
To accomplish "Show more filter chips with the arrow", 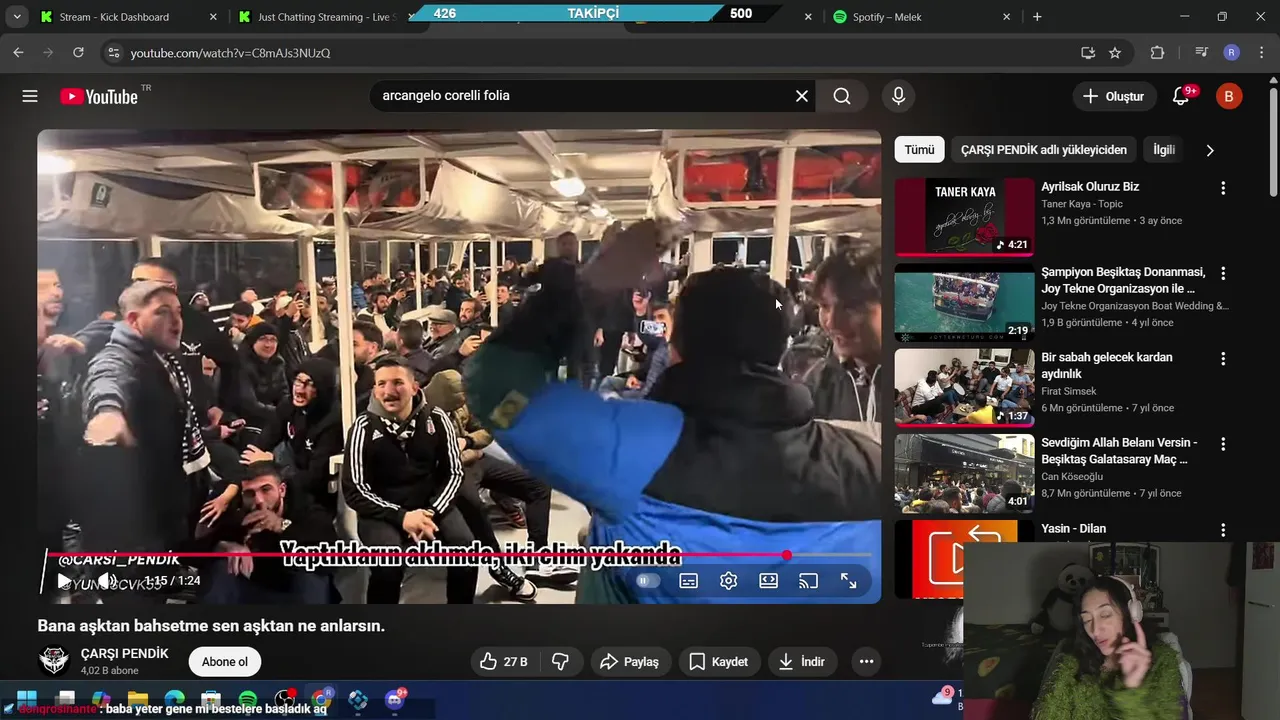I will 1210,150.
